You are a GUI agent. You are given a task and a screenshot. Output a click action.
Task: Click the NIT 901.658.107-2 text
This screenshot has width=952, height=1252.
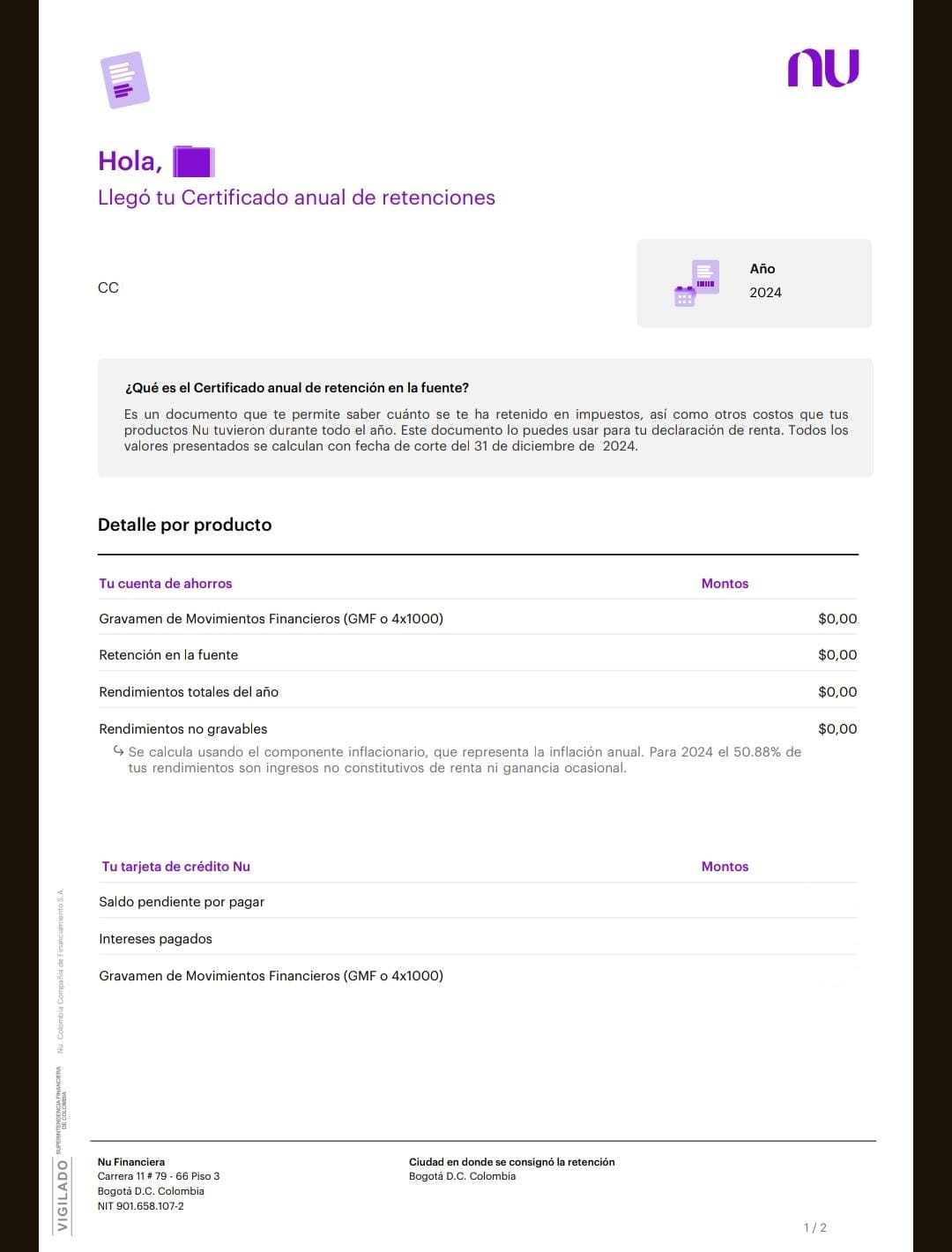point(141,1206)
